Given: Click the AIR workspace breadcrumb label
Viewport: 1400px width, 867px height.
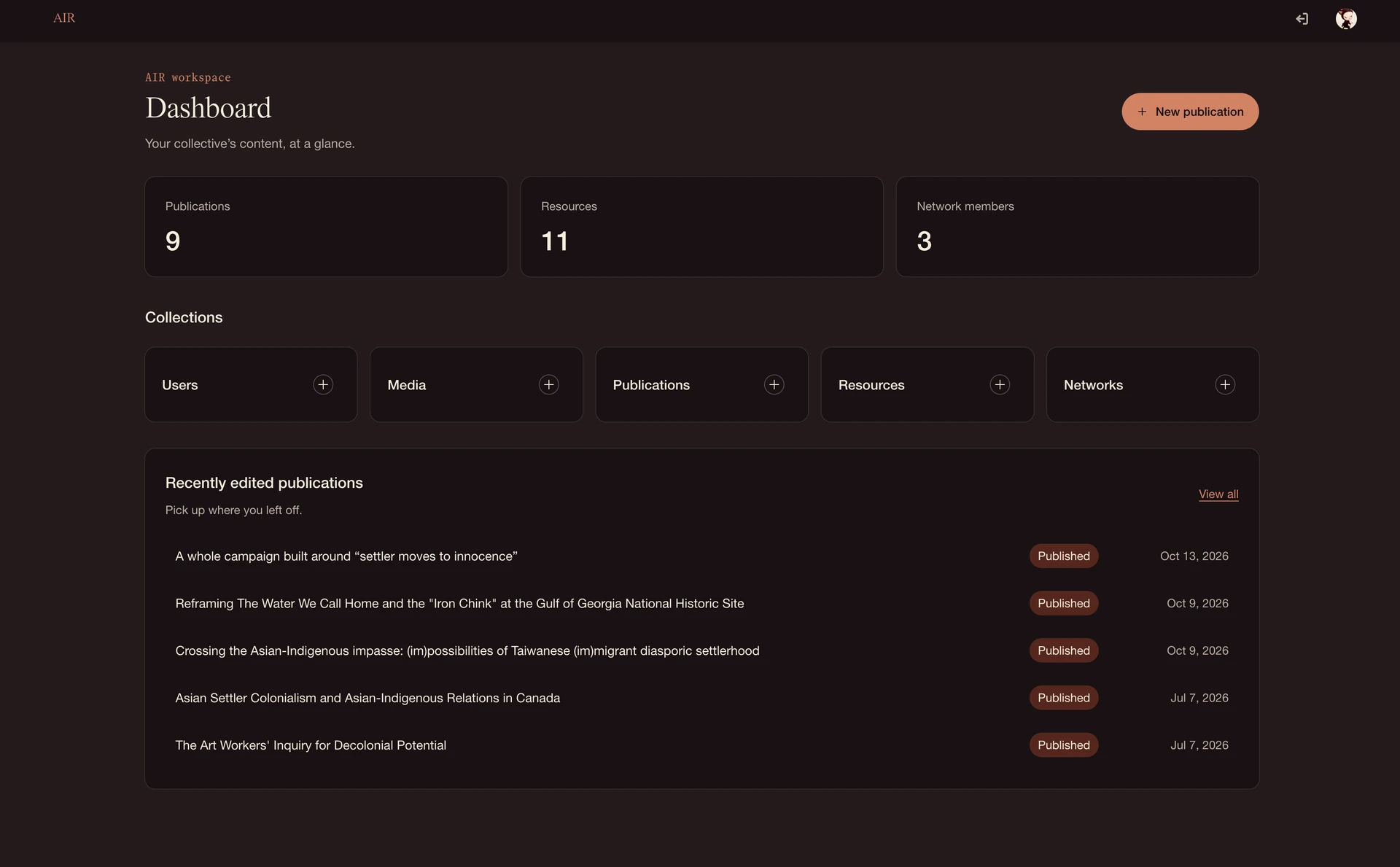Looking at the screenshot, I should [x=188, y=77].
